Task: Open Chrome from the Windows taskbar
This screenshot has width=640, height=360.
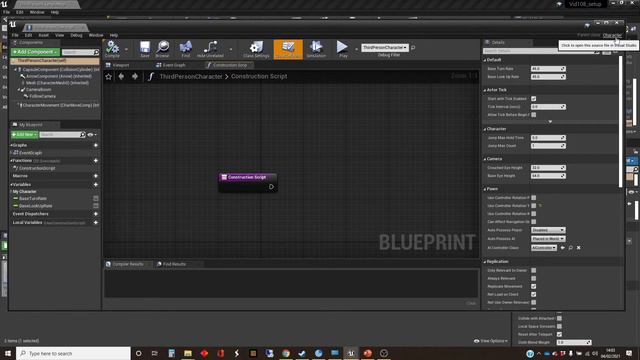Action: 286,353
